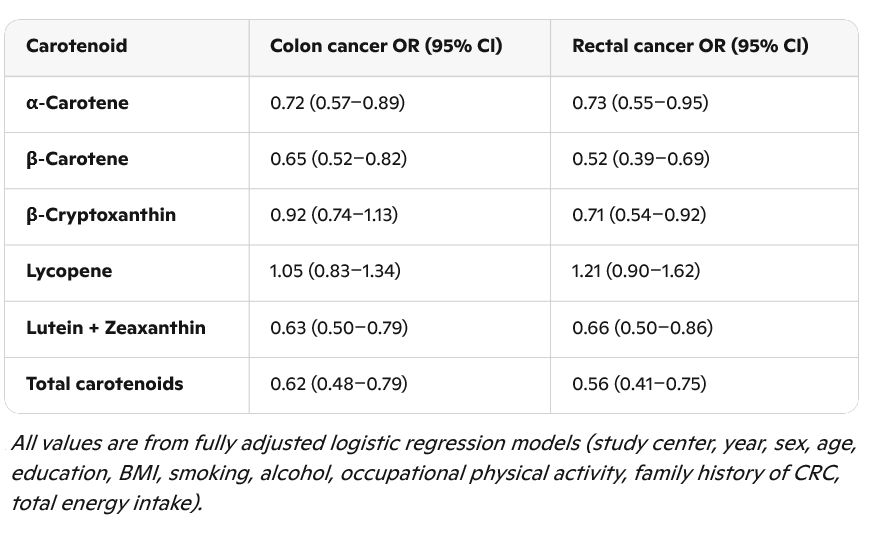
Task: Click the Colon cancer OR column header
Action: point(386,46)
